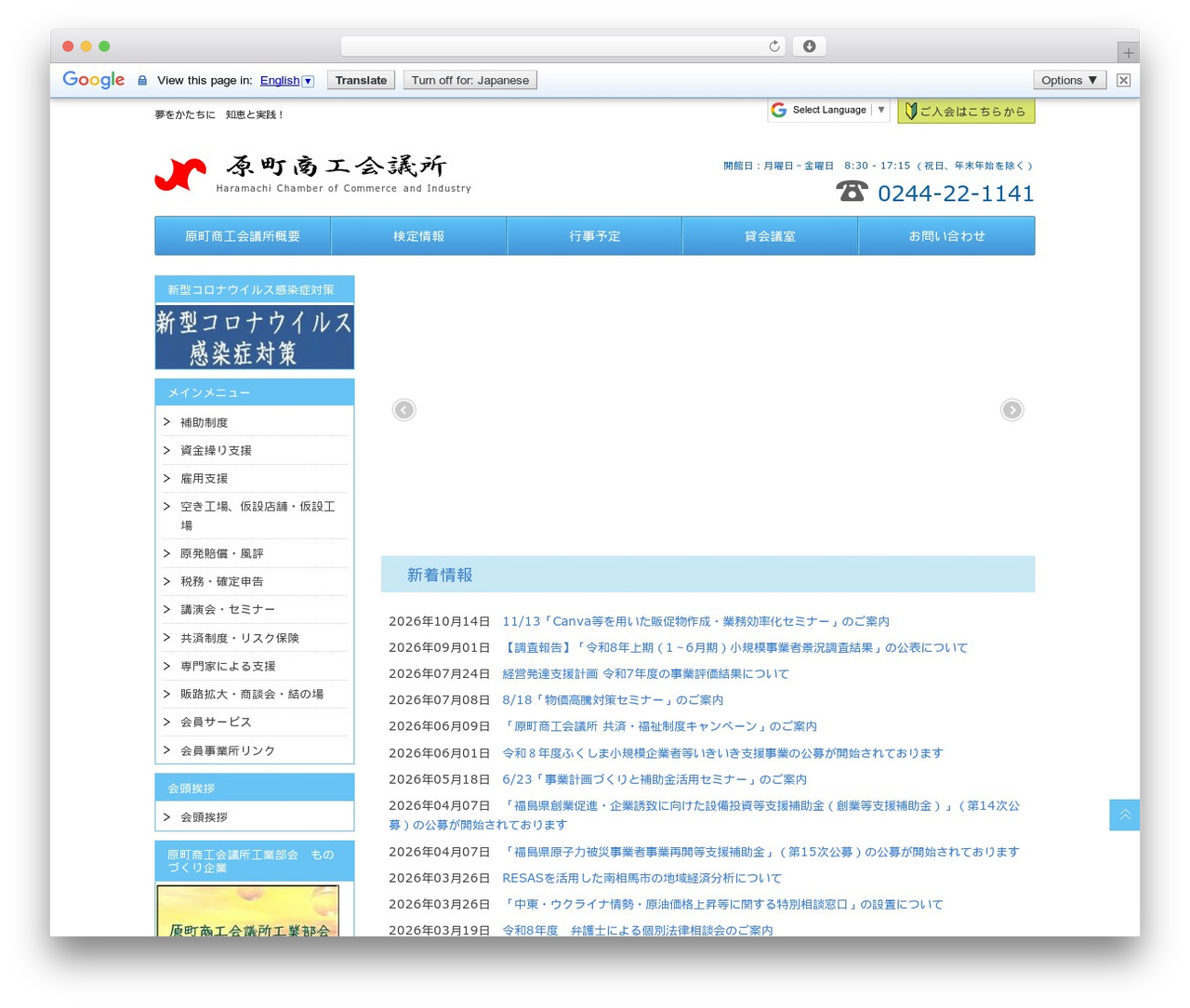Click the browser address bar
1190x1008 pixels.
pyautogui.click(x=562, y=46)
